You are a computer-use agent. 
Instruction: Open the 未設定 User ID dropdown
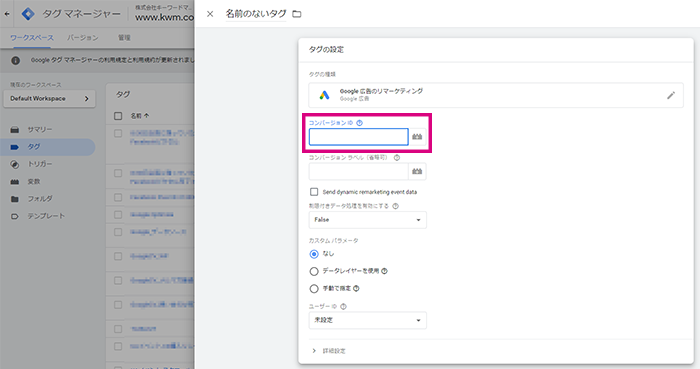367,320
